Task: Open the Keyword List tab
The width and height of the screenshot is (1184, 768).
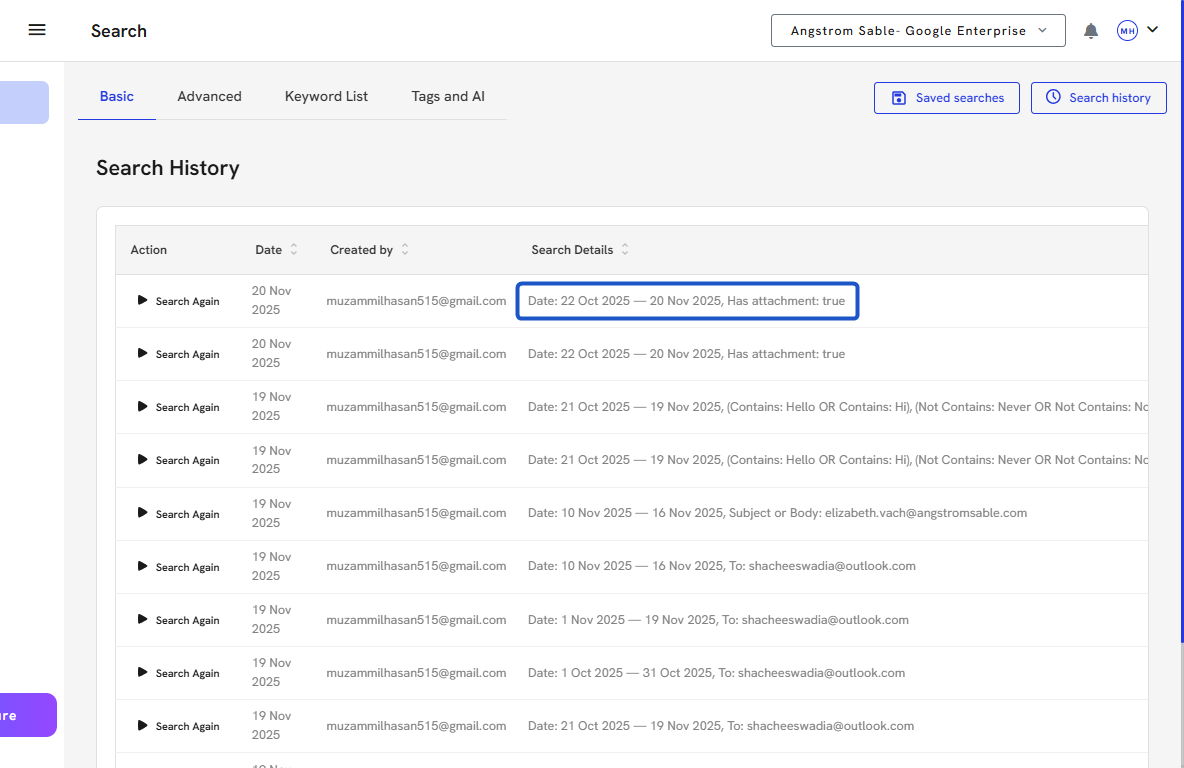Action: [326, 97]
